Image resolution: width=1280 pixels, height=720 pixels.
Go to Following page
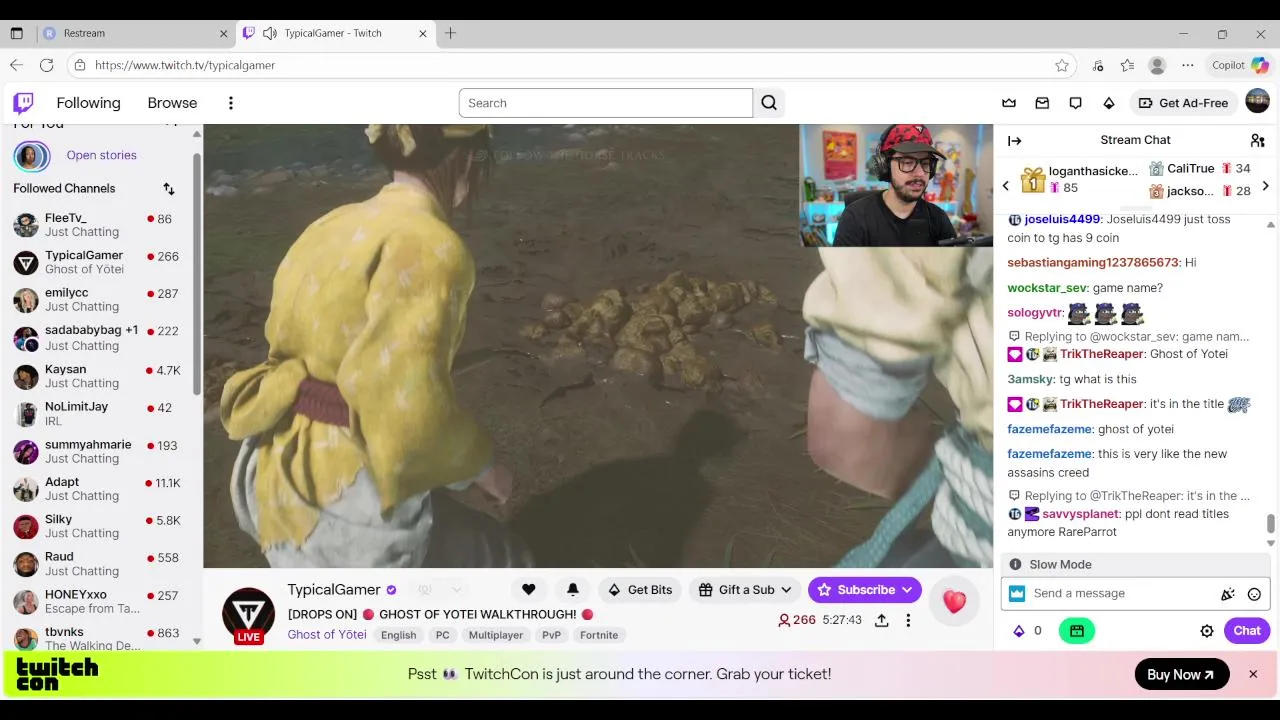pyautogui.click(x=88, y=103)
